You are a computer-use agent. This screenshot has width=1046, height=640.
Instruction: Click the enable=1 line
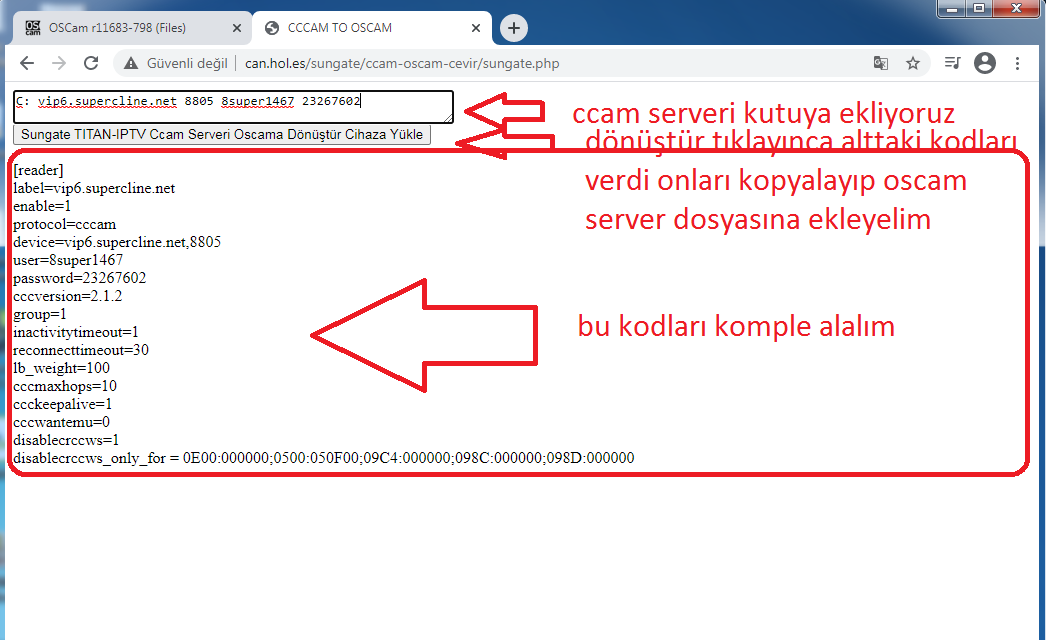click(42, 206)
